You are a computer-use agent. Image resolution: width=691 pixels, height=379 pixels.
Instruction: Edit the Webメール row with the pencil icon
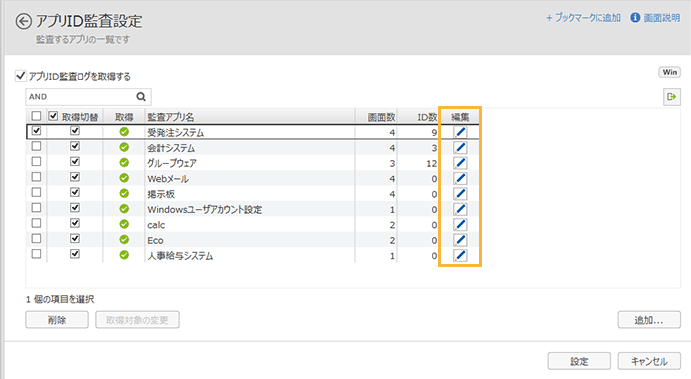pos(460,178)
